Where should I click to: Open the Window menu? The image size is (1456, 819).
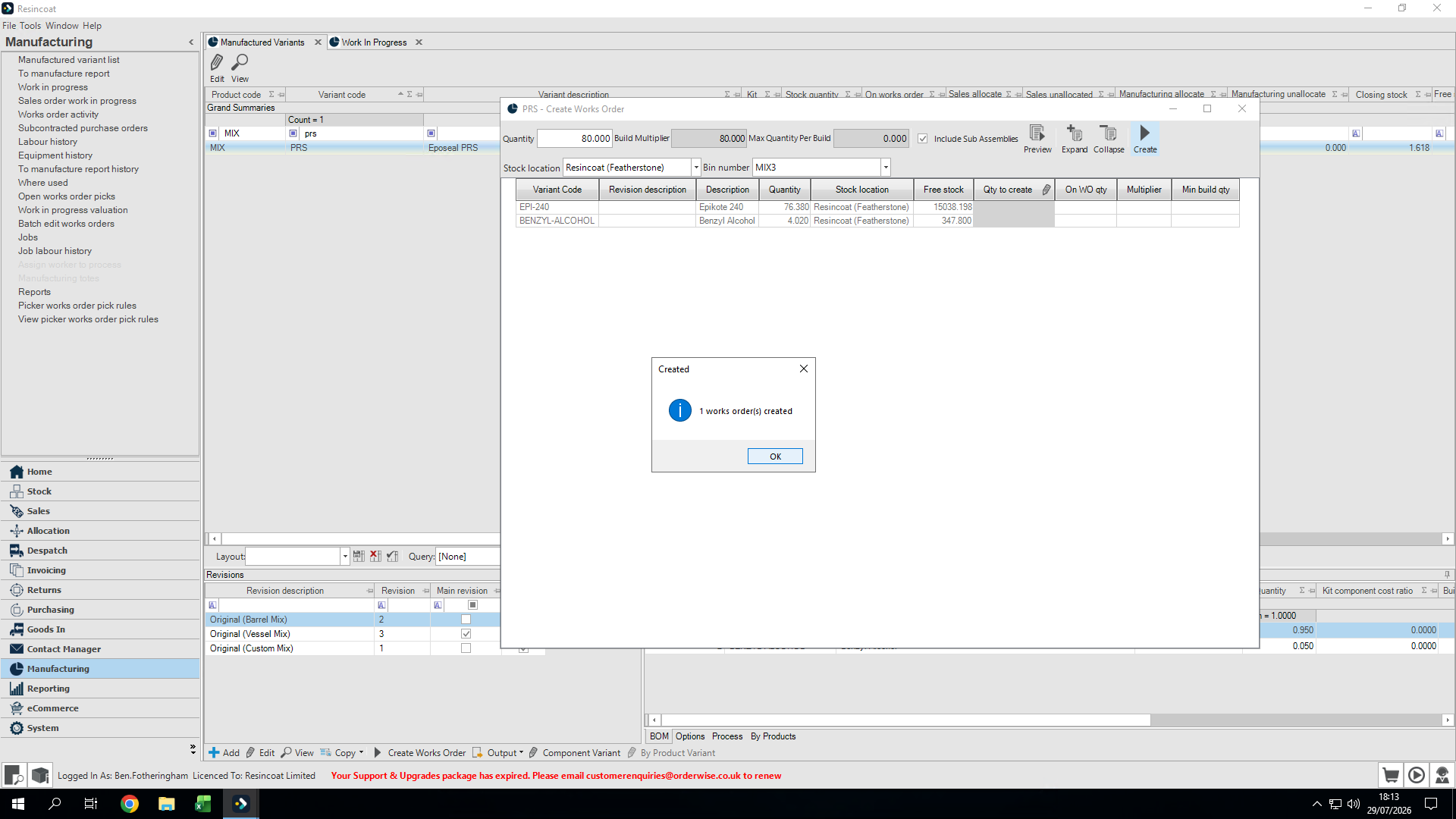pyautogui.click(x=62, y=26)
